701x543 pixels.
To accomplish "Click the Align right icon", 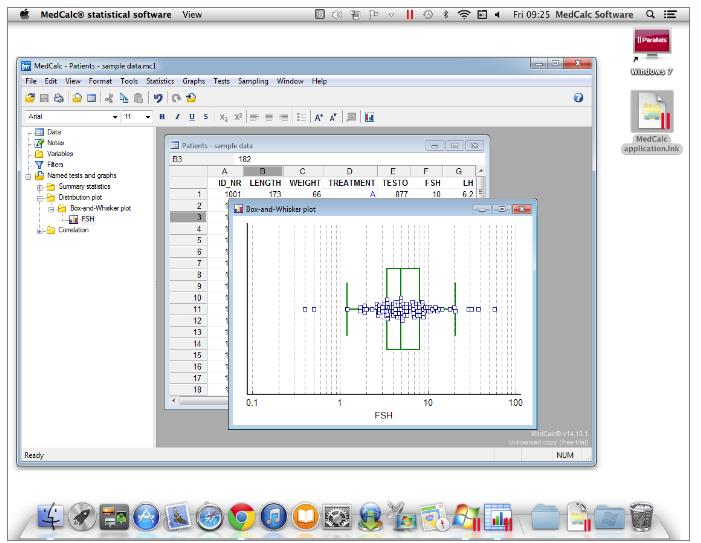I will [283, 117].
